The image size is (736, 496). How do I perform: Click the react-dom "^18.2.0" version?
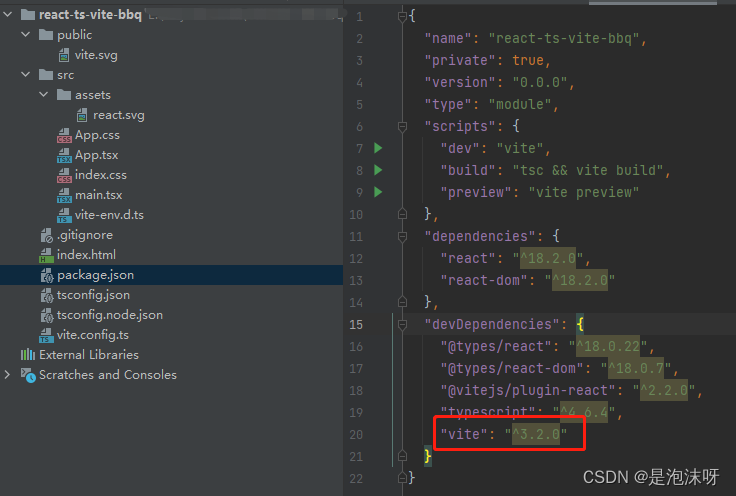point(580,280)
